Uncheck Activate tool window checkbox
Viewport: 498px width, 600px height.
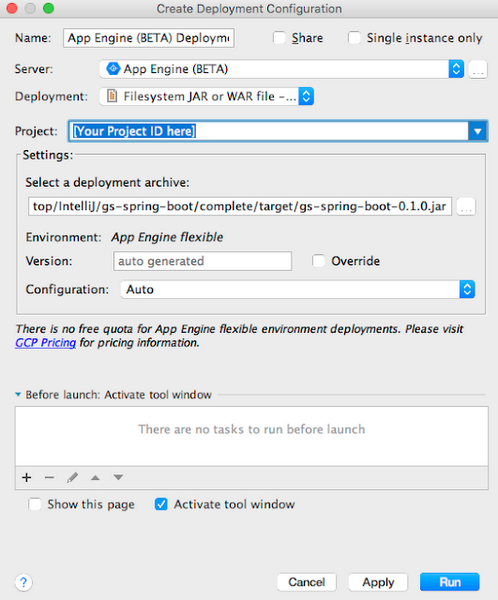[x=161, y=504]
